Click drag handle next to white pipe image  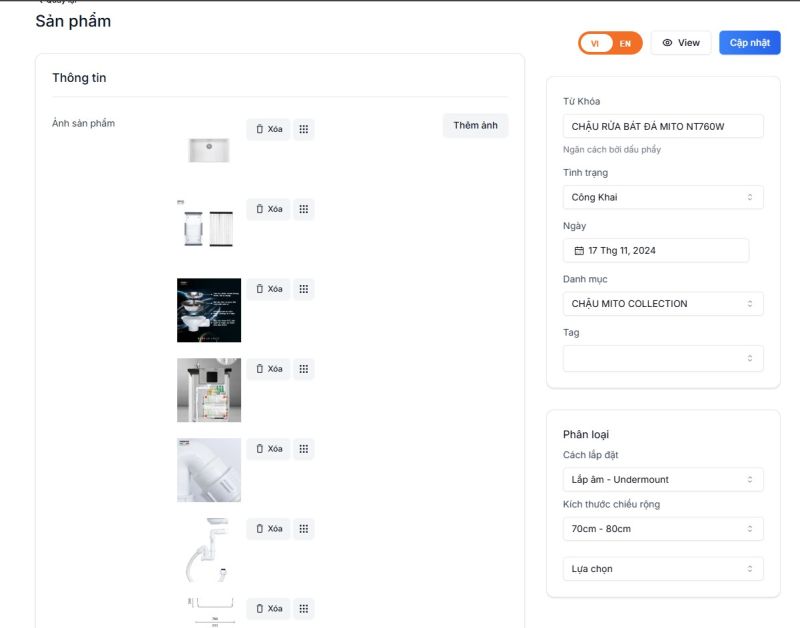[x=304, y=449]
